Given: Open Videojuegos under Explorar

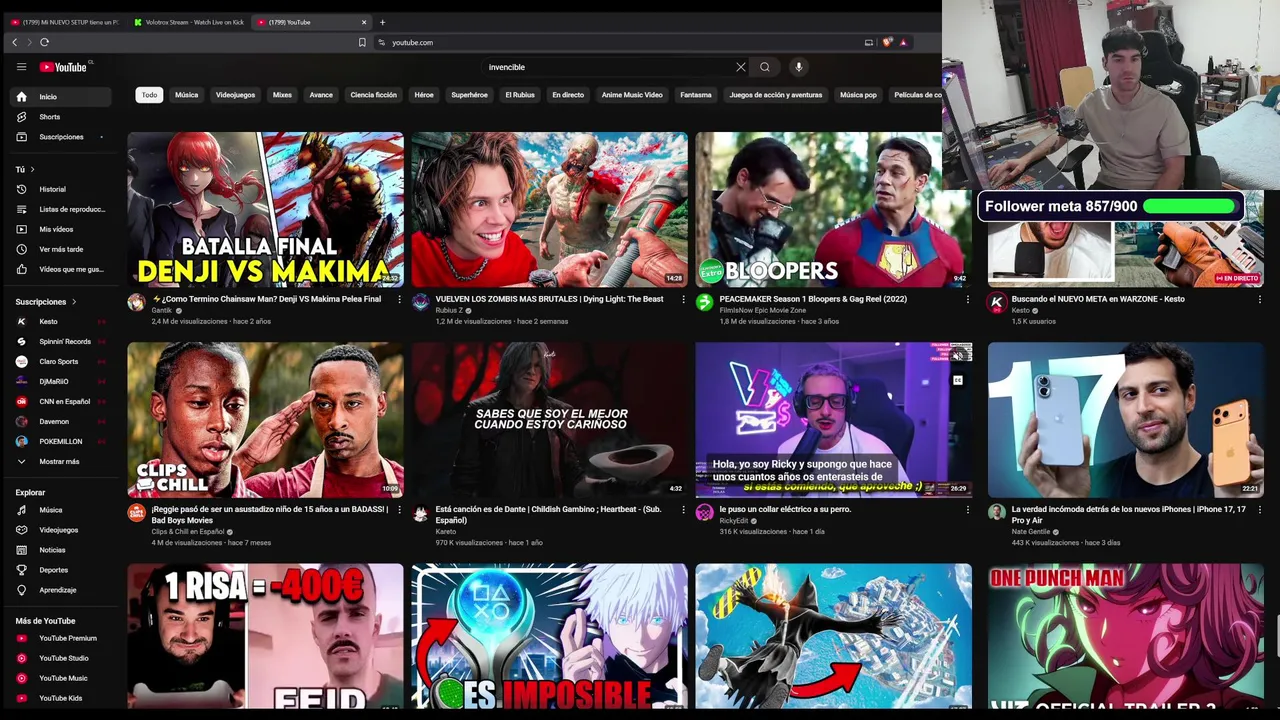Looking at the screenshot, I should click(x=60, y=530).
